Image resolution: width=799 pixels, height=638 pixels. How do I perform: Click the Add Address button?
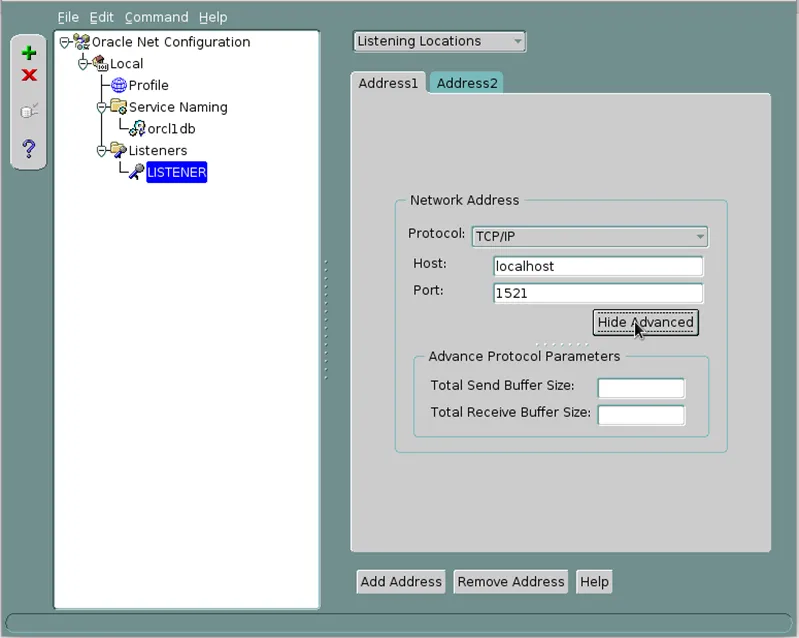pos(401,582)
